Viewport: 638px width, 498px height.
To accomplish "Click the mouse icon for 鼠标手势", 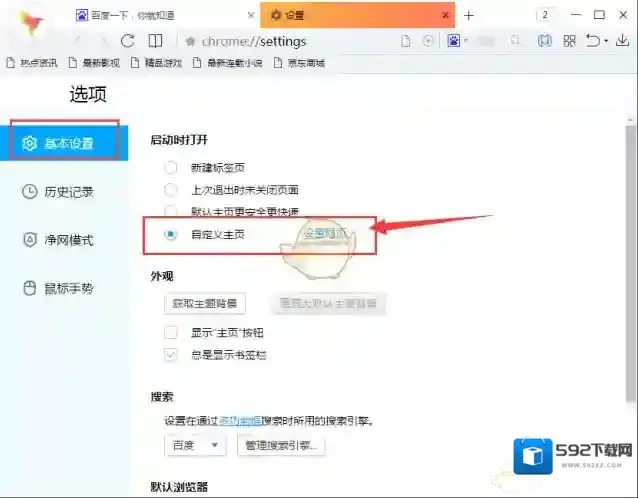I will click(x=30, y=288).
